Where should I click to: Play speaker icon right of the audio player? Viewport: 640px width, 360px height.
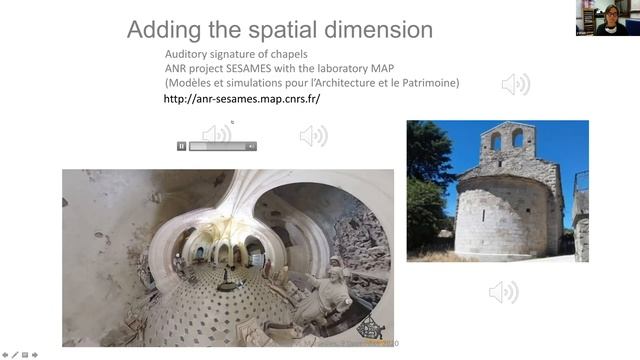point(313,136)
